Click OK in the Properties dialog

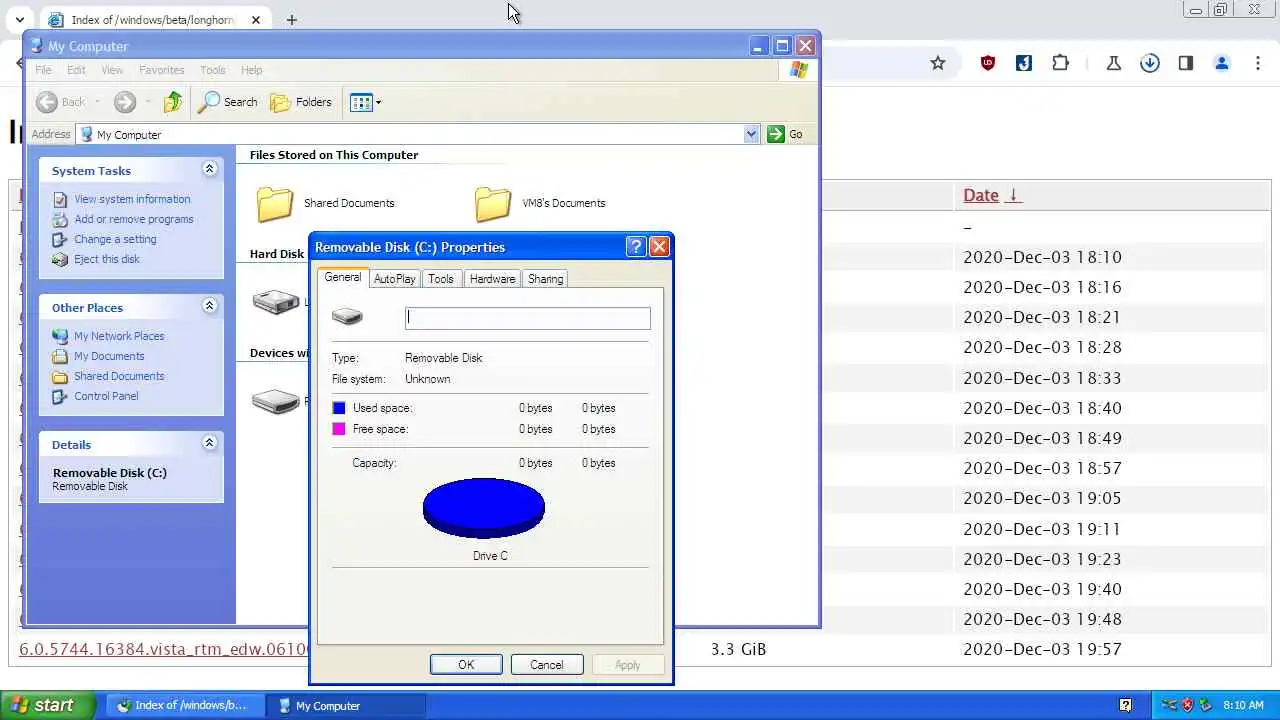pos(466,665)
